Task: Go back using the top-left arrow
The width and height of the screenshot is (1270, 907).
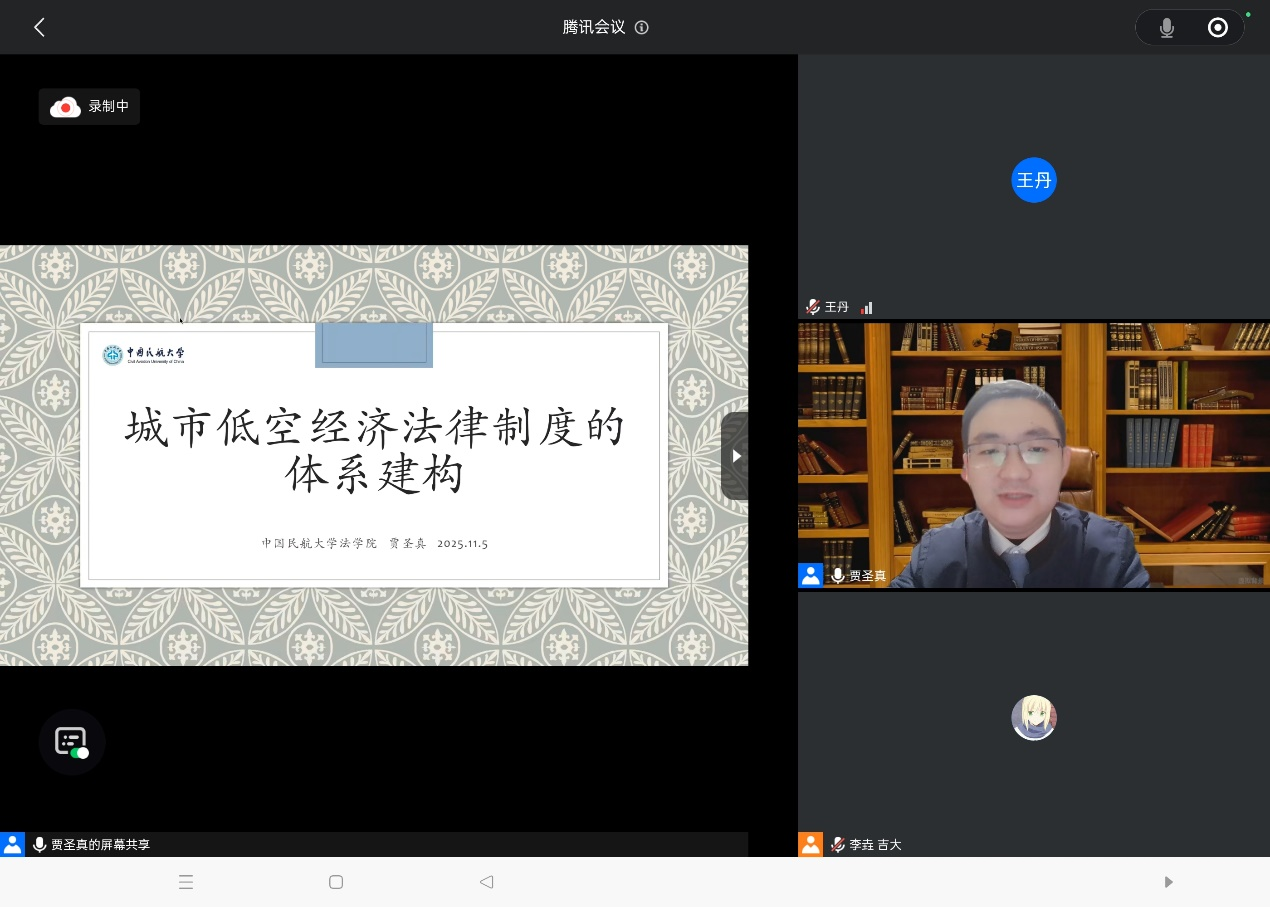Action: (40, 28)
